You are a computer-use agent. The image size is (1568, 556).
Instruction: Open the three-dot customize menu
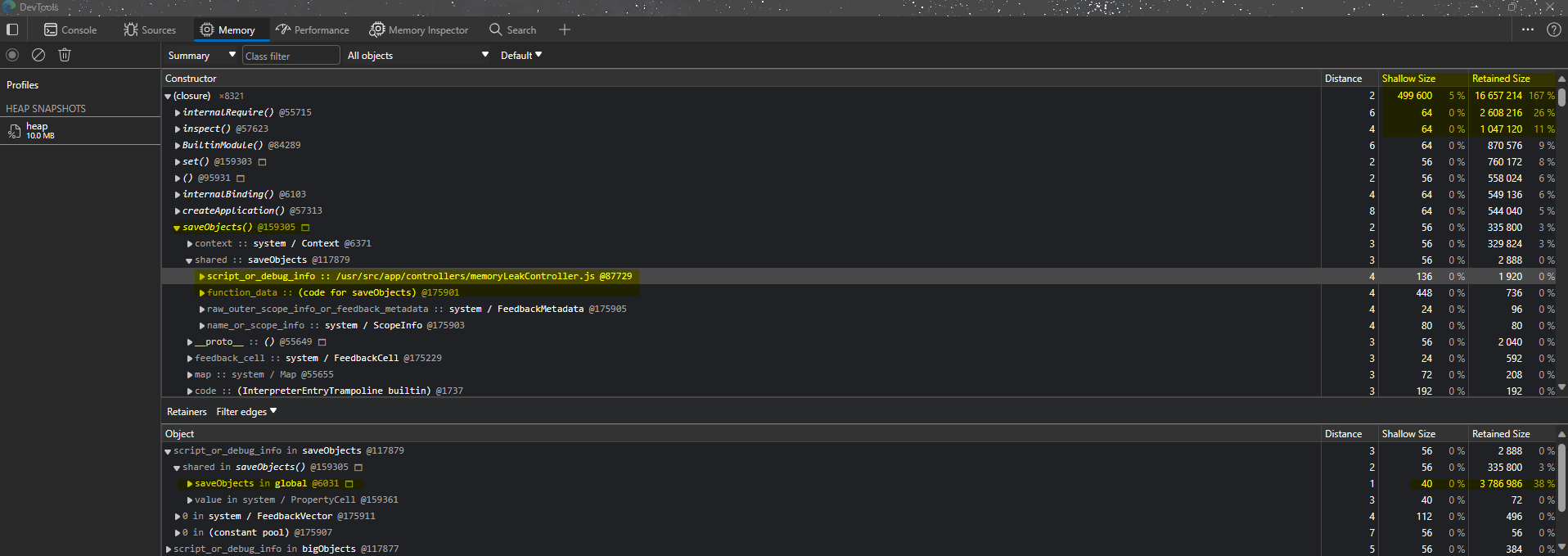coord(1528,29)
